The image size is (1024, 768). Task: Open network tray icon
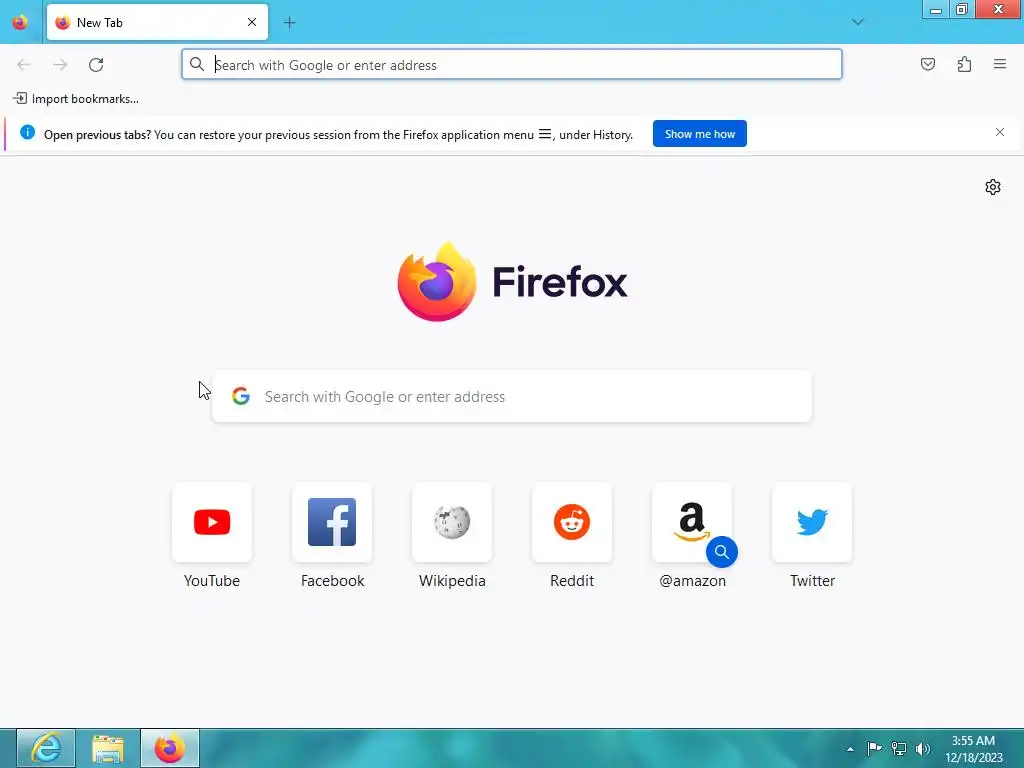(899, 748)
